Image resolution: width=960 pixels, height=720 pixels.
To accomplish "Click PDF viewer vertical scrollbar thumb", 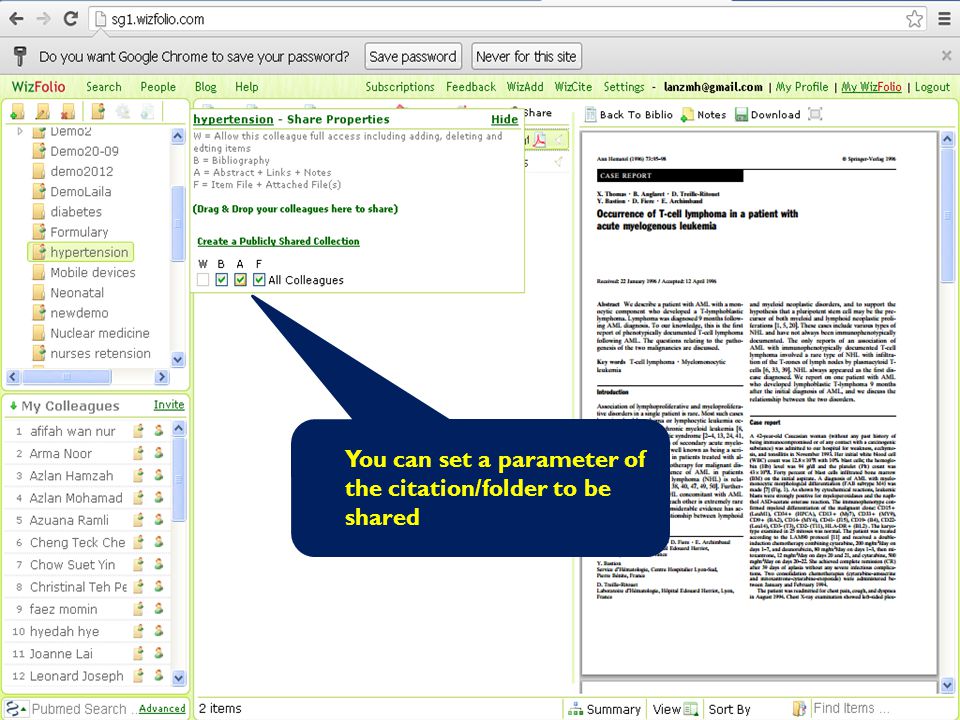I will (947, 214).
